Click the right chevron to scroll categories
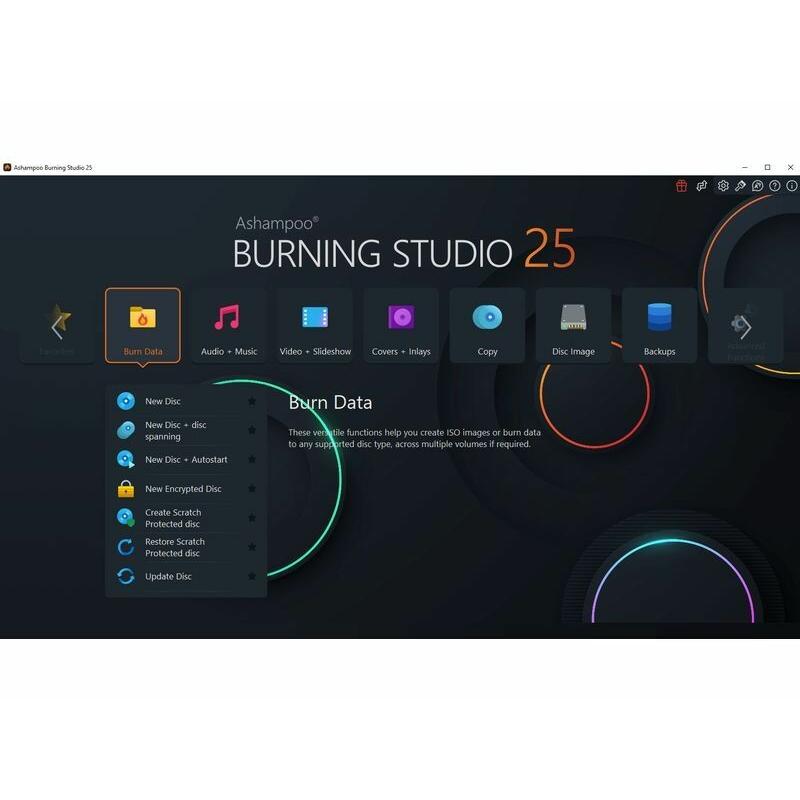This screenshot has height=800, width=800. pyautogui.click(x=745, y=327)
